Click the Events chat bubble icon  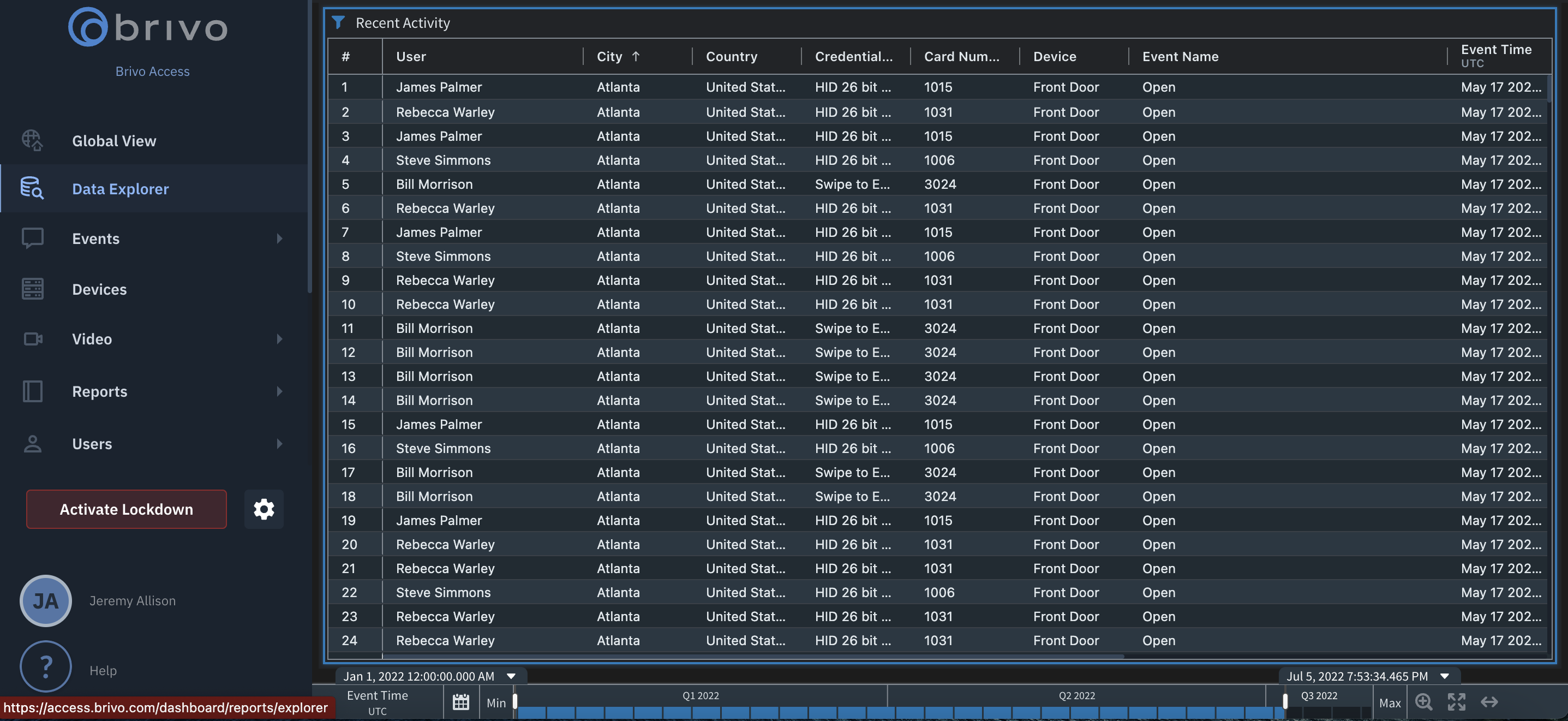(32, 238)
